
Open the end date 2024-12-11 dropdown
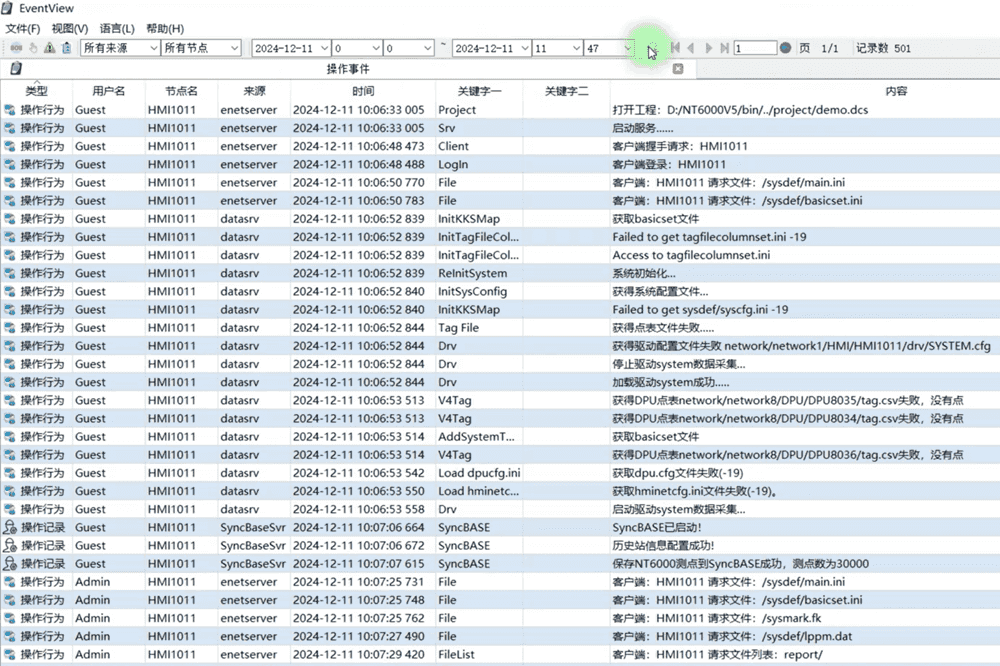tap(525, 48)
